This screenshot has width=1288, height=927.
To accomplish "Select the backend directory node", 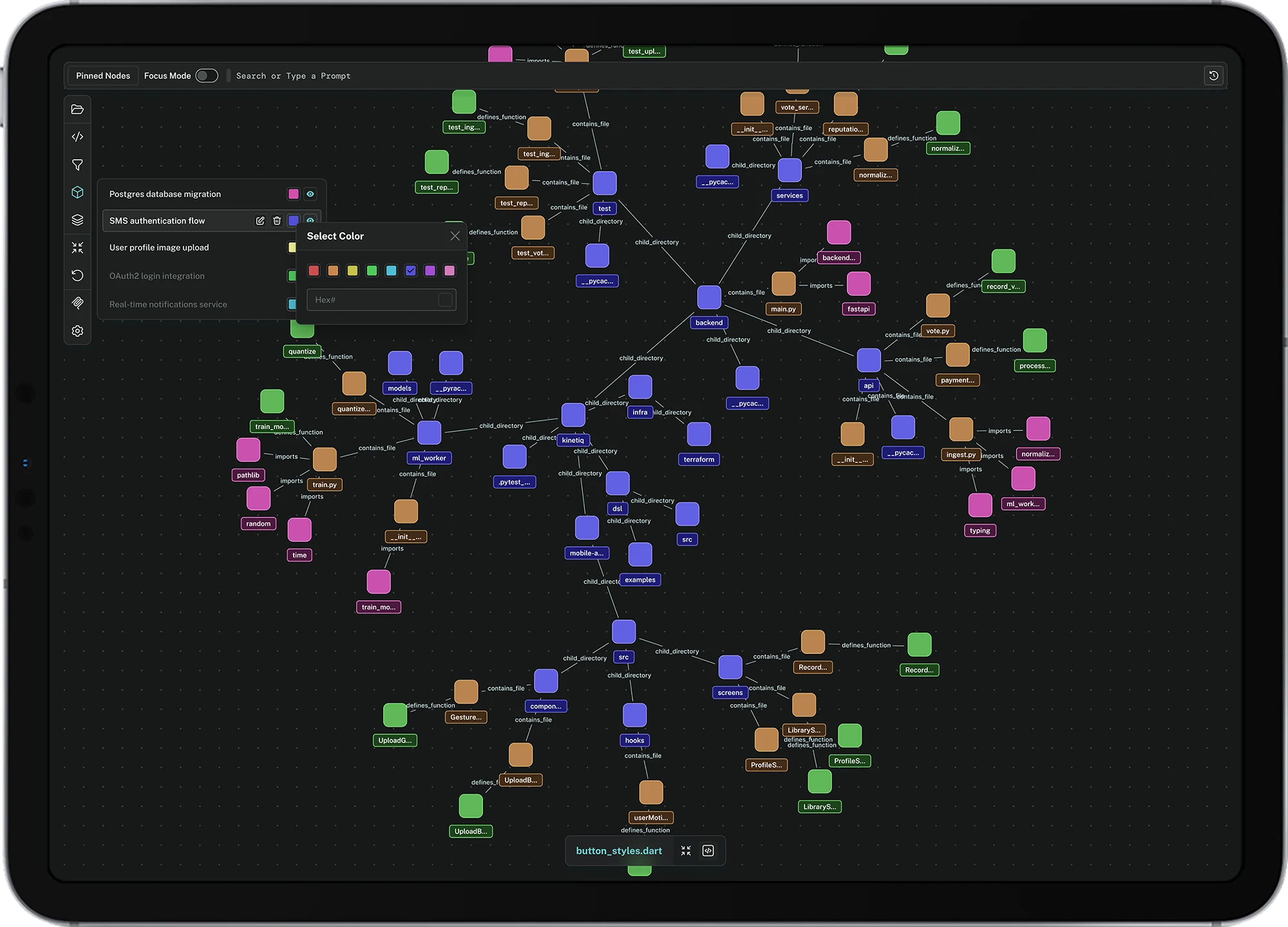I will click(709, 298).
